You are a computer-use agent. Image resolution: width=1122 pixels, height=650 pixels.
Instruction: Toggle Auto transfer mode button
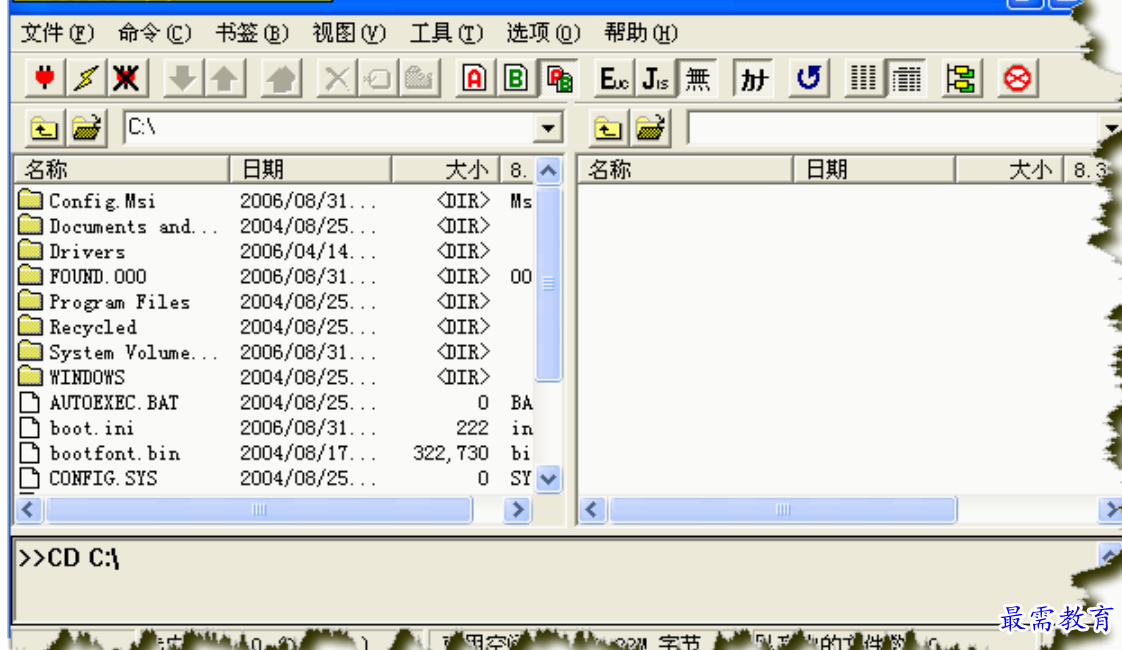tap(558, 78)
